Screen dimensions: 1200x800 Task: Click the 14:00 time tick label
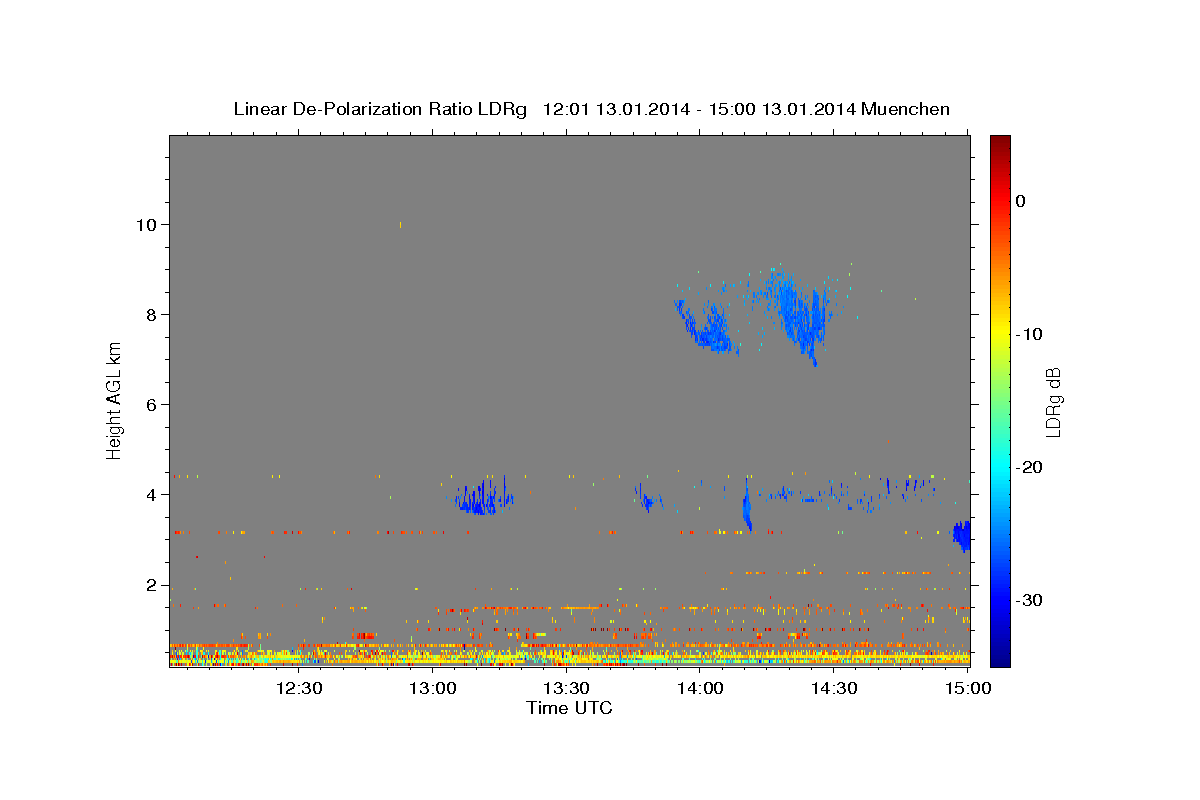[700, 688]
